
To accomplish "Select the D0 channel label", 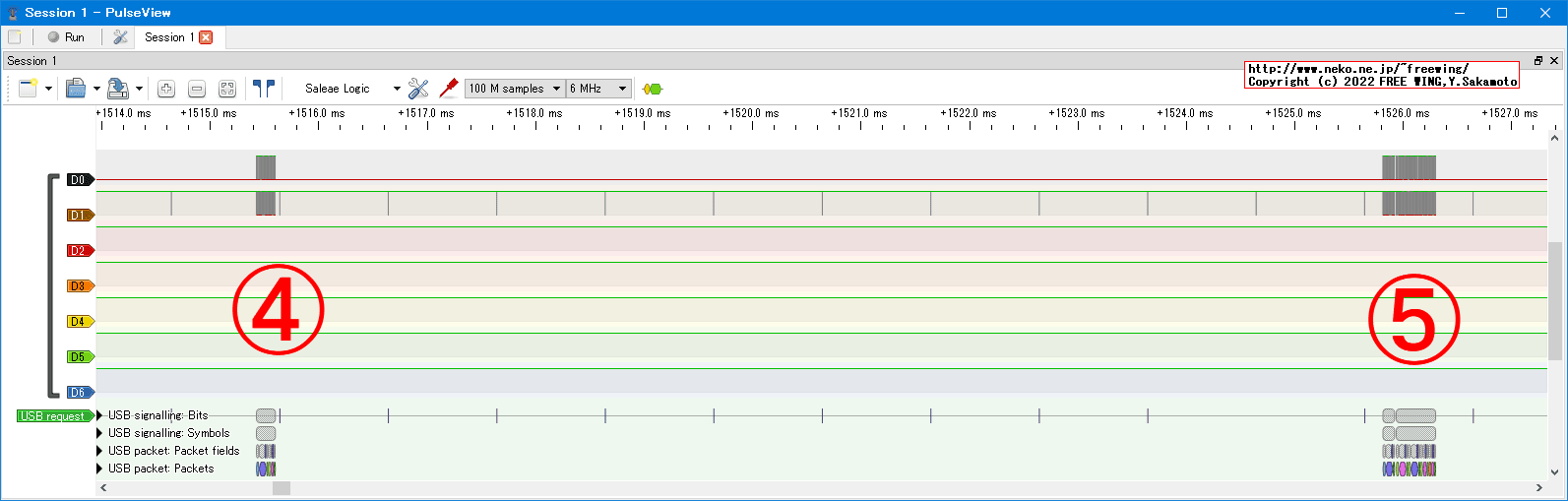I will coord(79,180).
